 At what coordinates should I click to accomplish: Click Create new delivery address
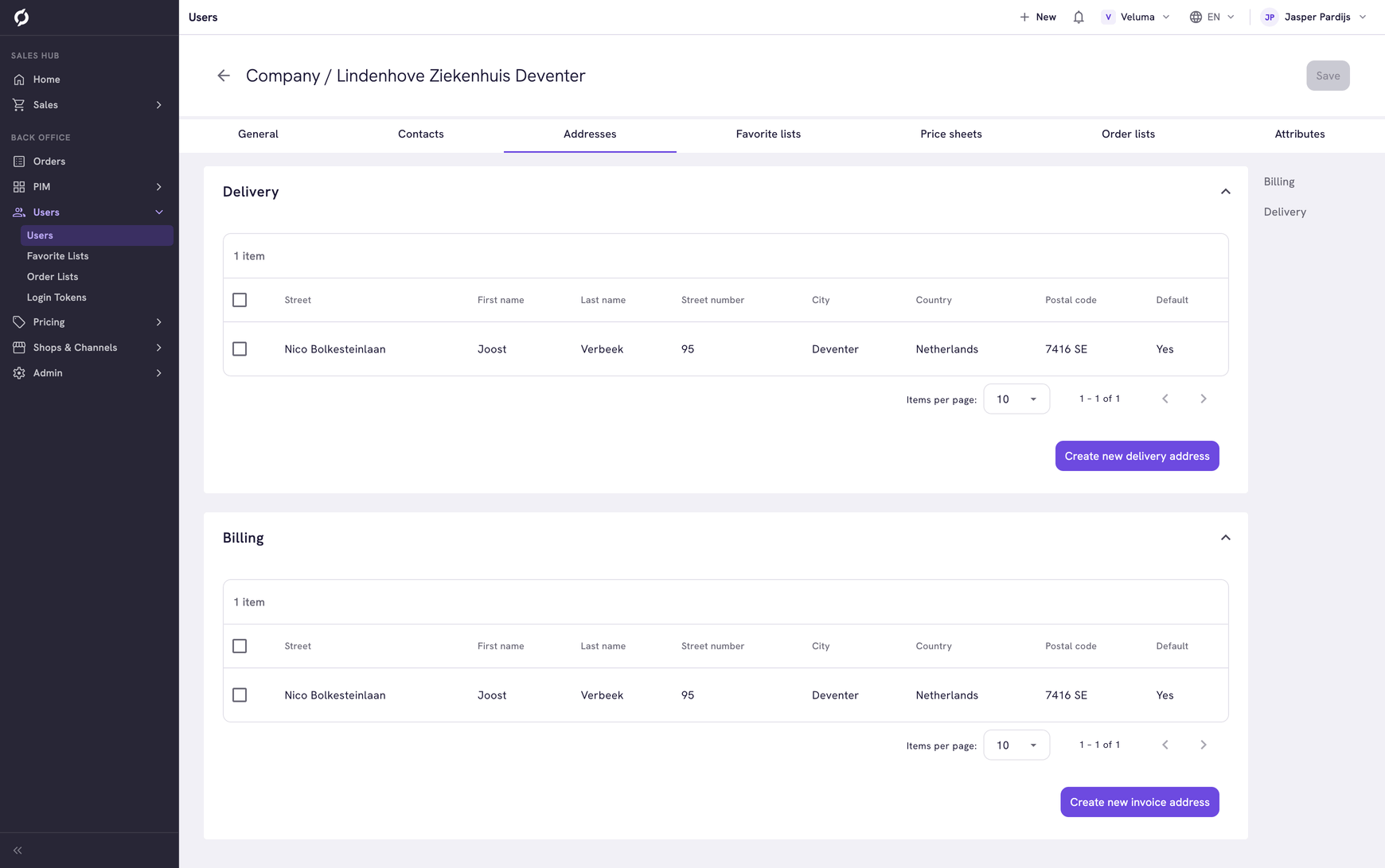(x=1137, y=456)
